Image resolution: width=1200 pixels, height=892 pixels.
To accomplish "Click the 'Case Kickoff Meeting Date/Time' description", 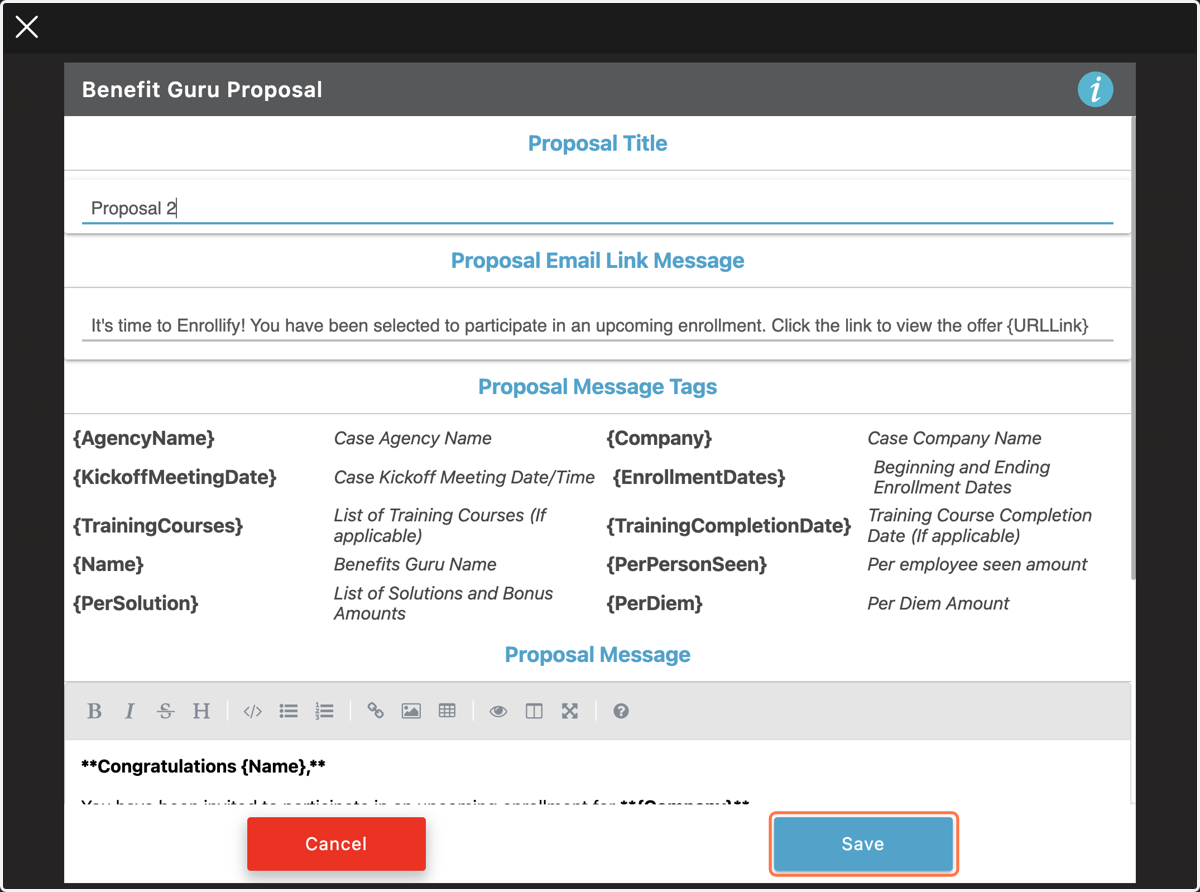I will click(464, 477).
